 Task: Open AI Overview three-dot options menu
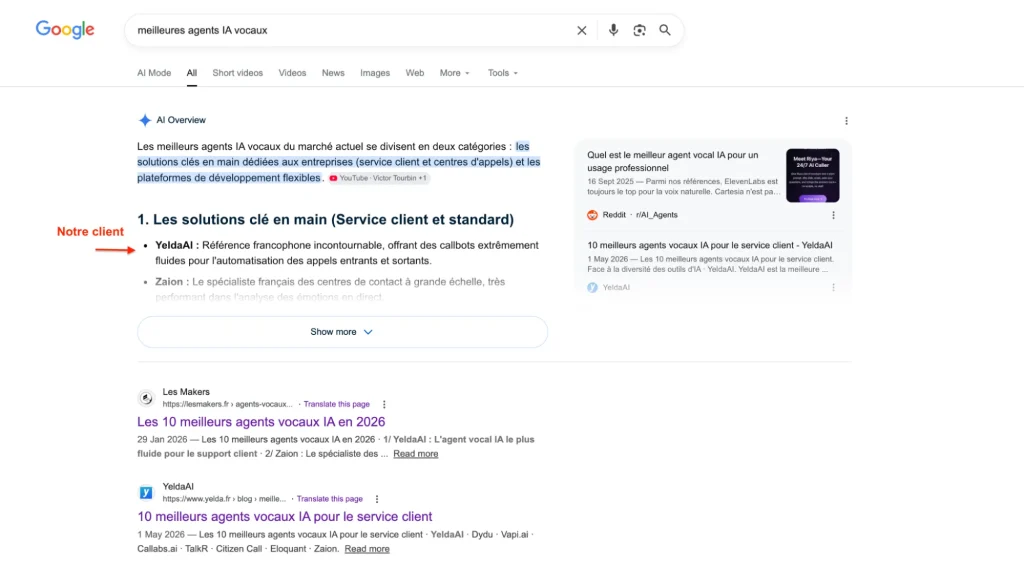(x=846, y=121)
